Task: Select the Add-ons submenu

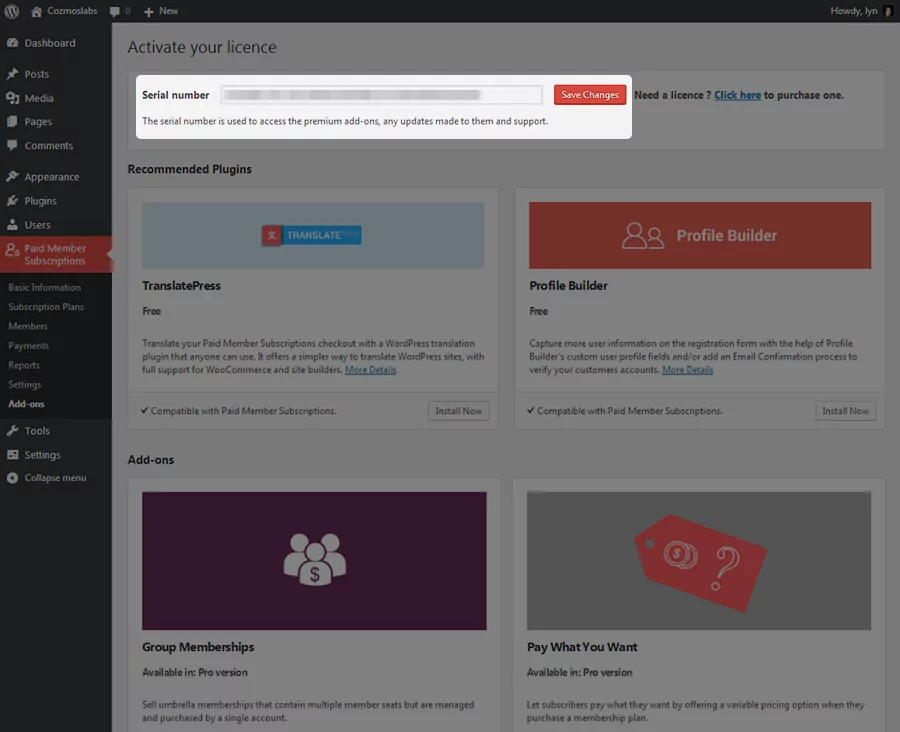Action: [26, 404]
